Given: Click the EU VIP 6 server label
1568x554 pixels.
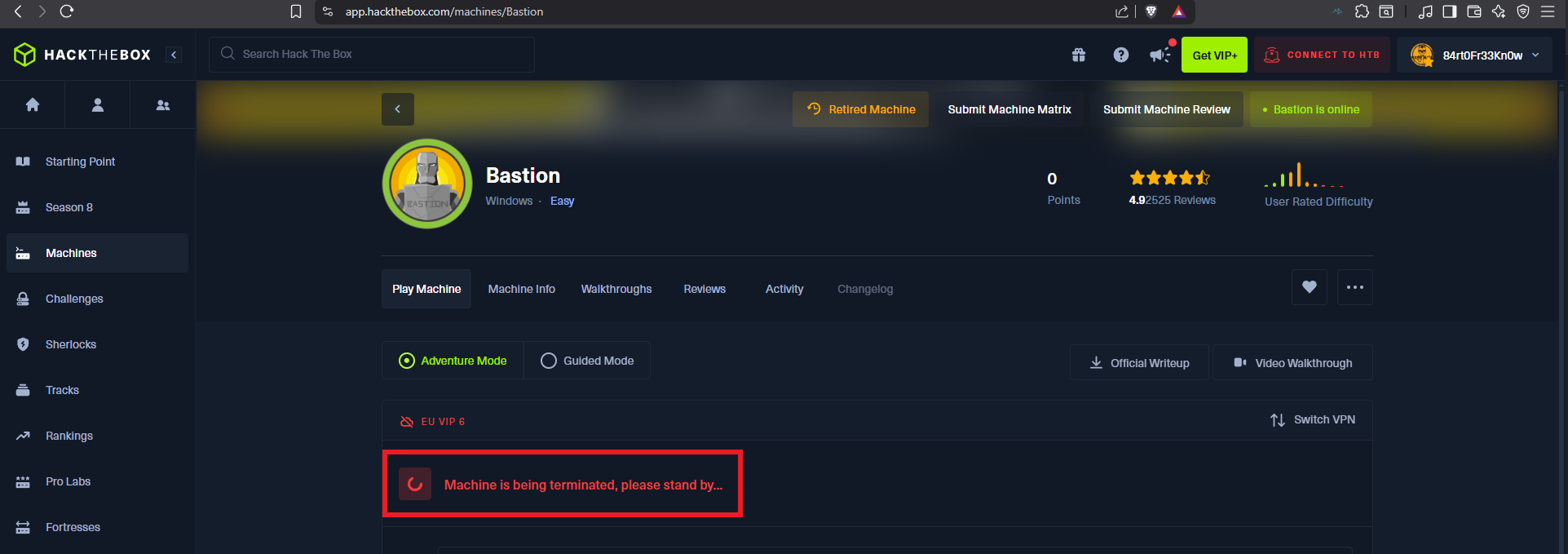Looking at the screenshot, I should 443,422.
